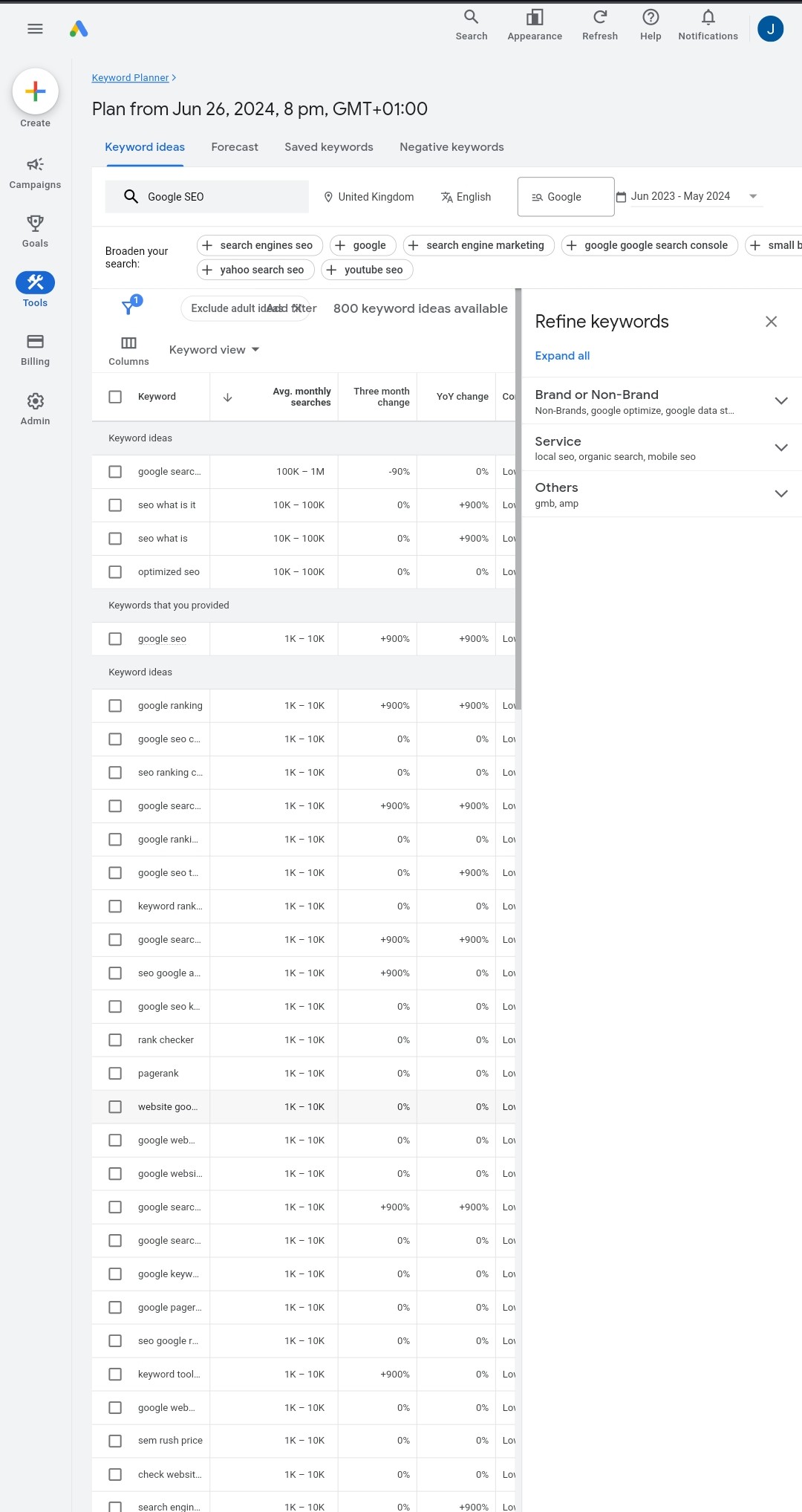Image resolution: width=802 pixels, height=1512 pixels.
Task: Click the Google Ads logo
Action: point(79,29)
